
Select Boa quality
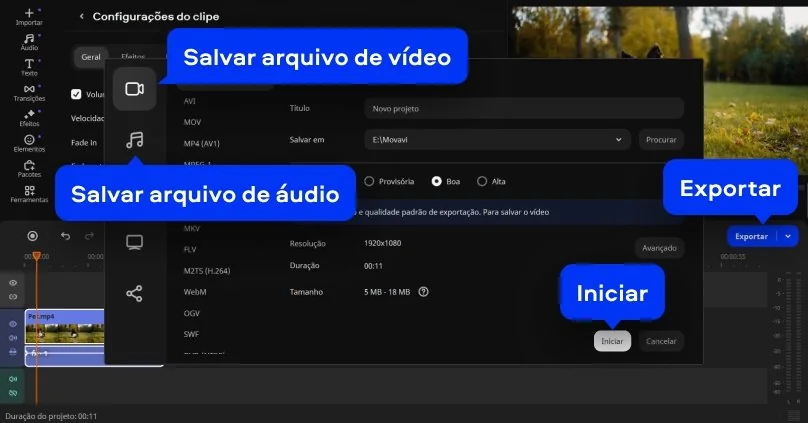[x=436, y=181]
